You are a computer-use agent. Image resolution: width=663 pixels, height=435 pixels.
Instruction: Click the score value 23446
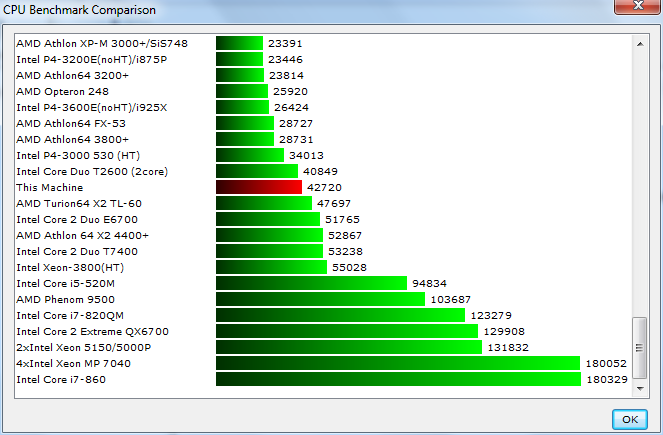(x=285, y=59)
